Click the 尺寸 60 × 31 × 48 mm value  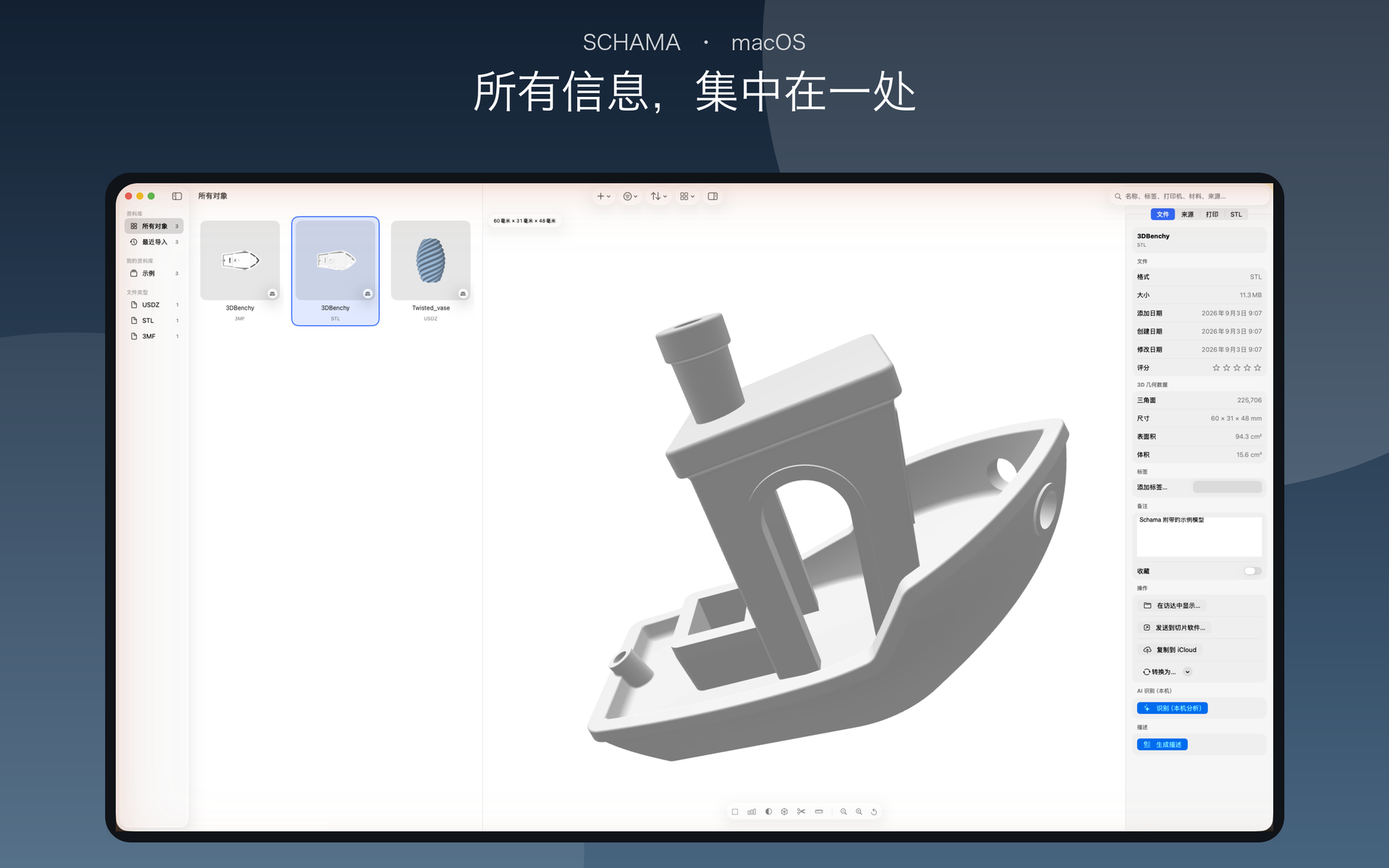(1236, 418)
